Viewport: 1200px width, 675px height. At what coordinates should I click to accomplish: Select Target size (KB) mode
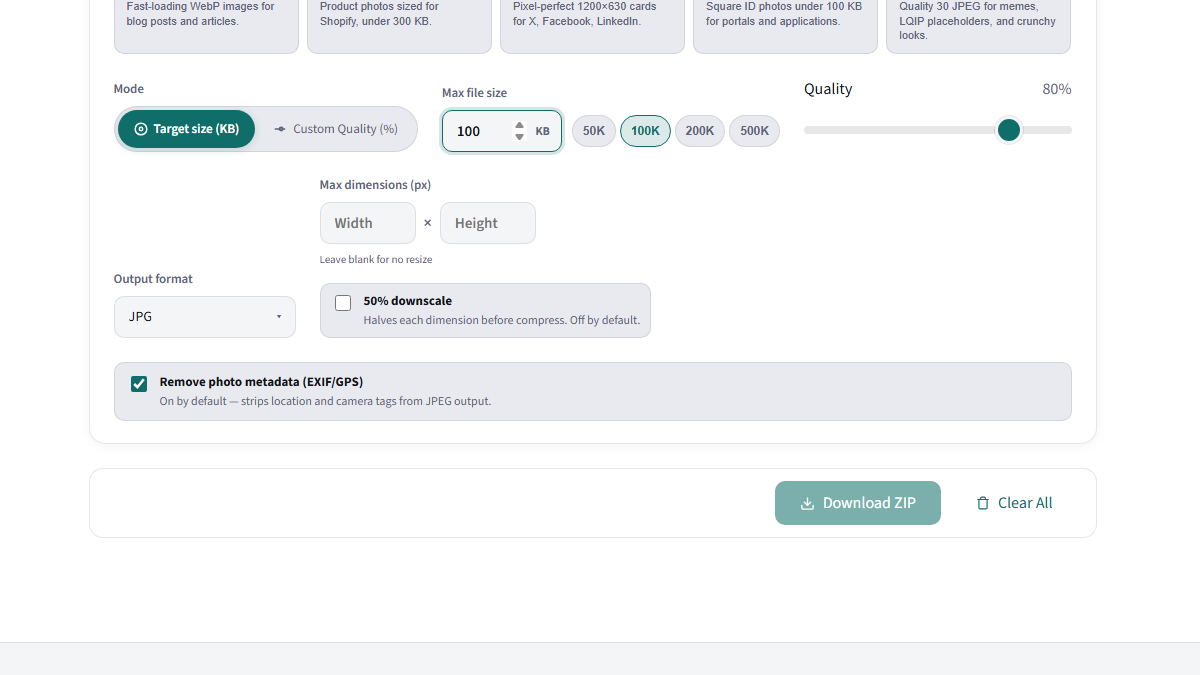pyautogui.click(x=186, y=129)
